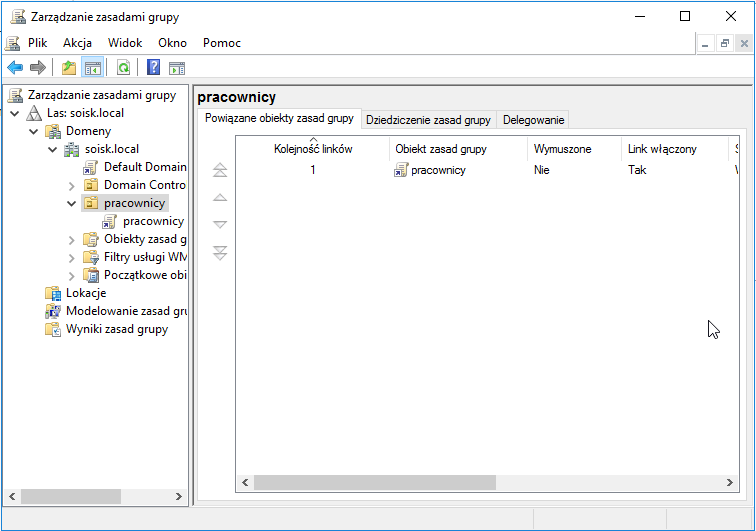Screen dimensions: 756x531
Task: Select the Zarządzanie zasadami grupy root node
Action: coord(102,95)
